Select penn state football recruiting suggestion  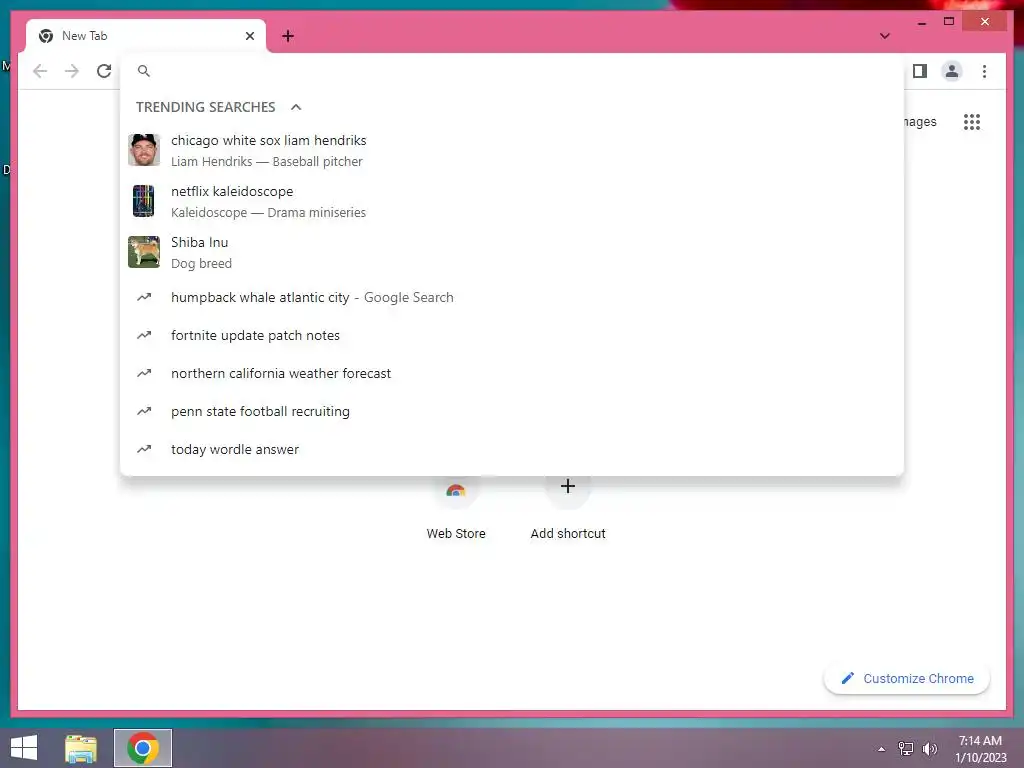click(512, 411)
